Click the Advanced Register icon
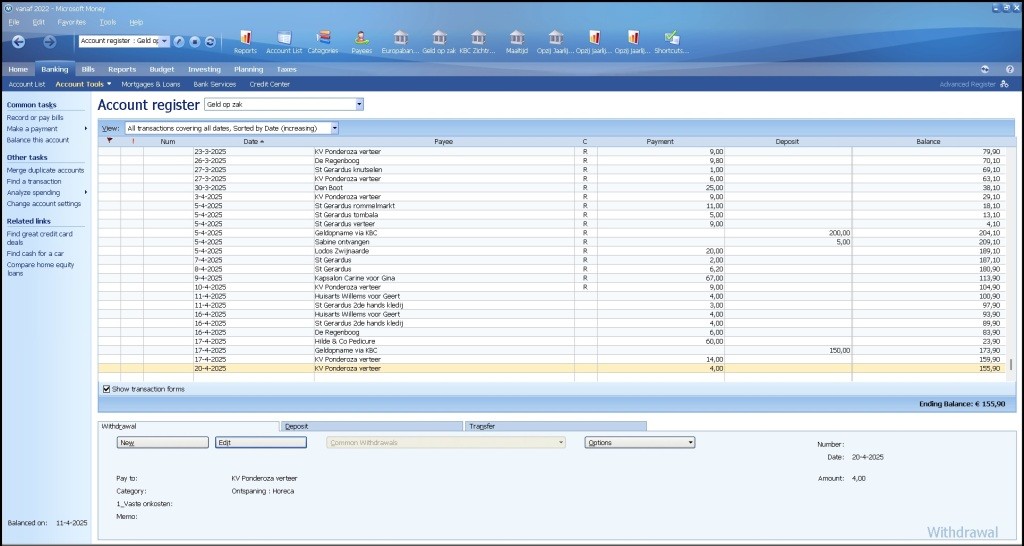 click(x=1004, y=84)
